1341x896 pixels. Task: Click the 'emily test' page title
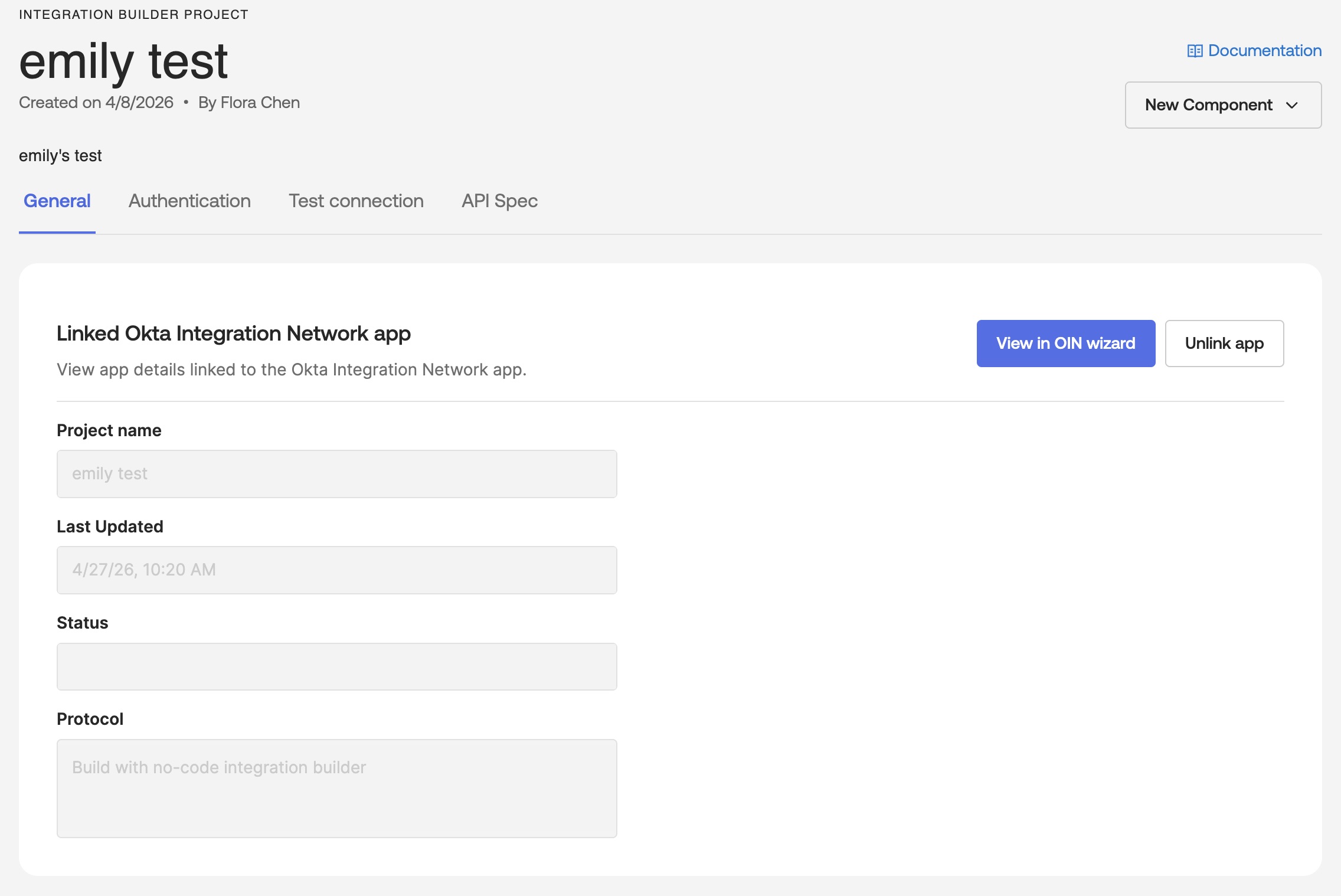(123, 61)
